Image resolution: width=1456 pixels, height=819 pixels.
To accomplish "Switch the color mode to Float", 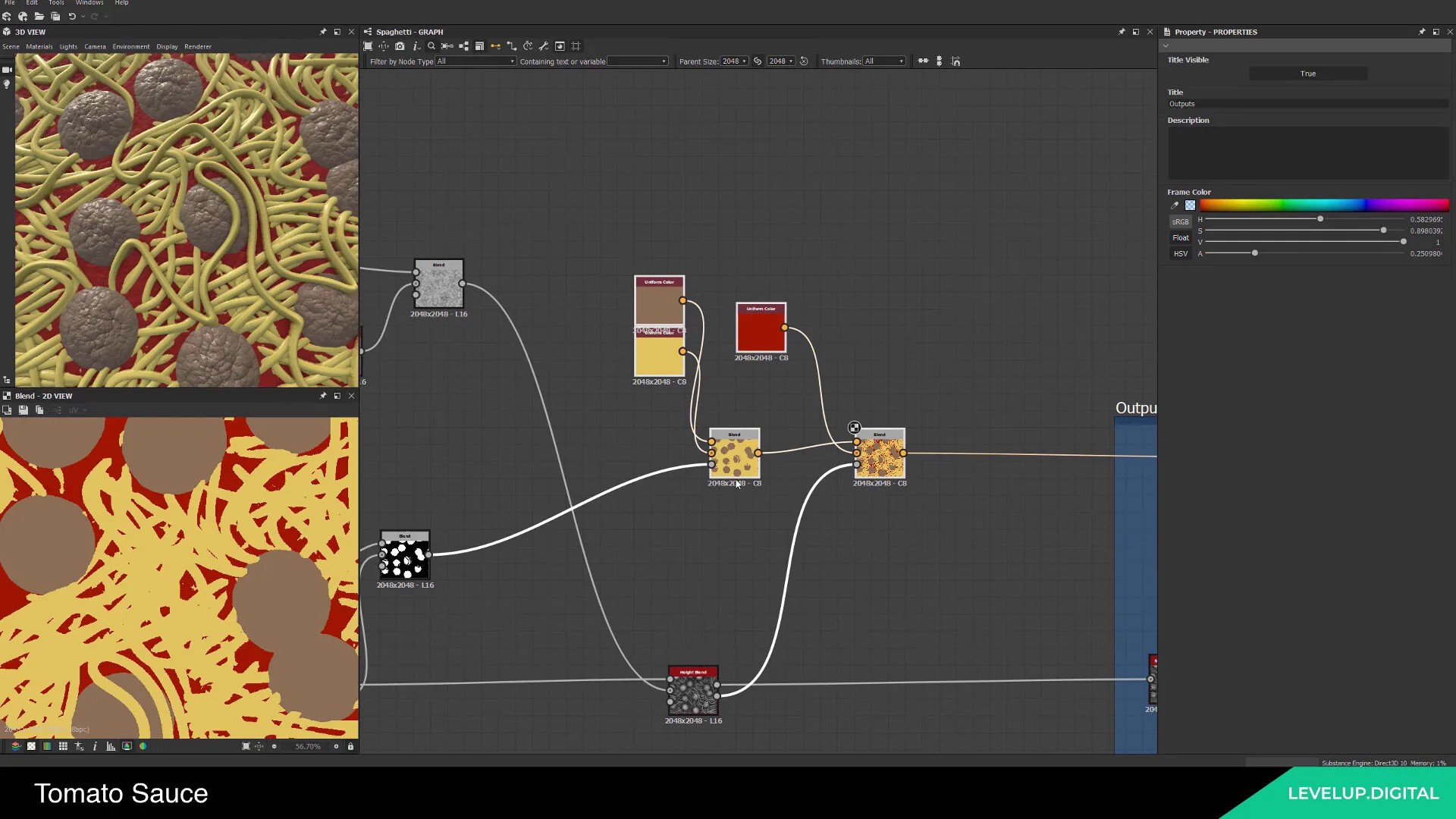I will click(1180, 237).
